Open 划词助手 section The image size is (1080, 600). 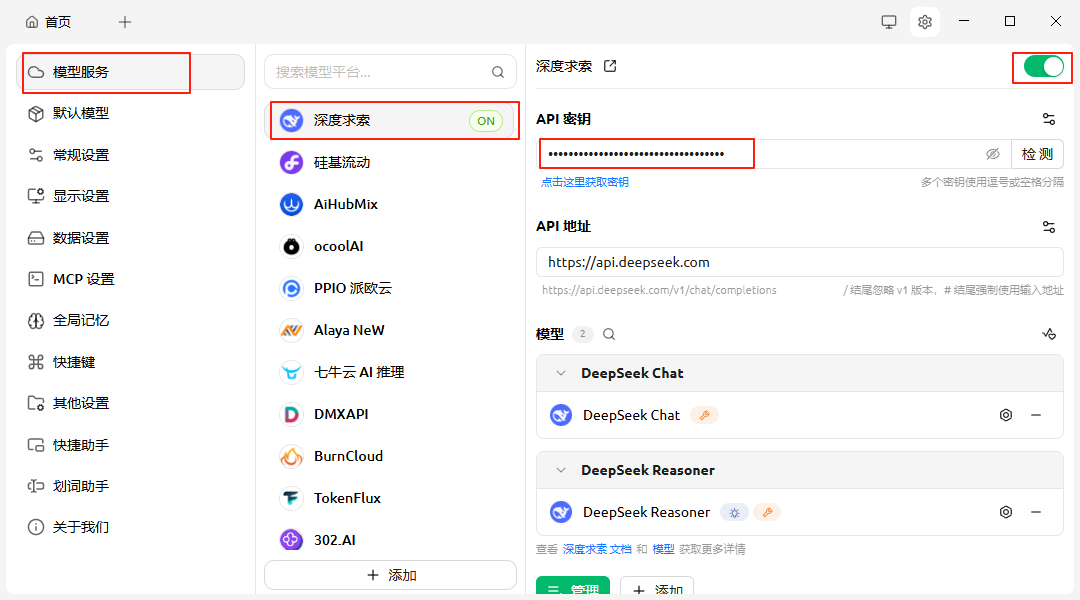tap(130, 486)
